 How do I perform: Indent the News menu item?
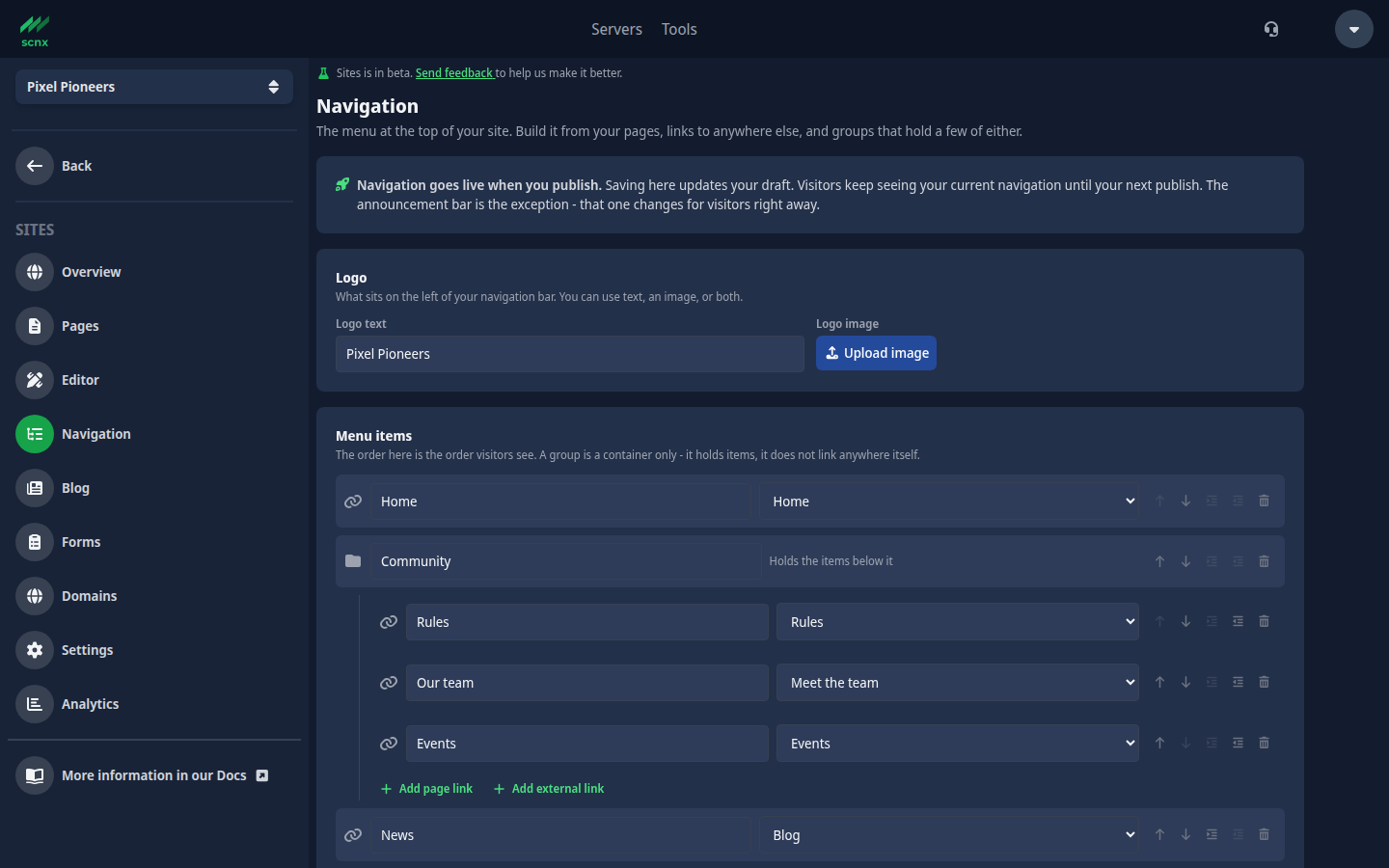(1212, 834)
